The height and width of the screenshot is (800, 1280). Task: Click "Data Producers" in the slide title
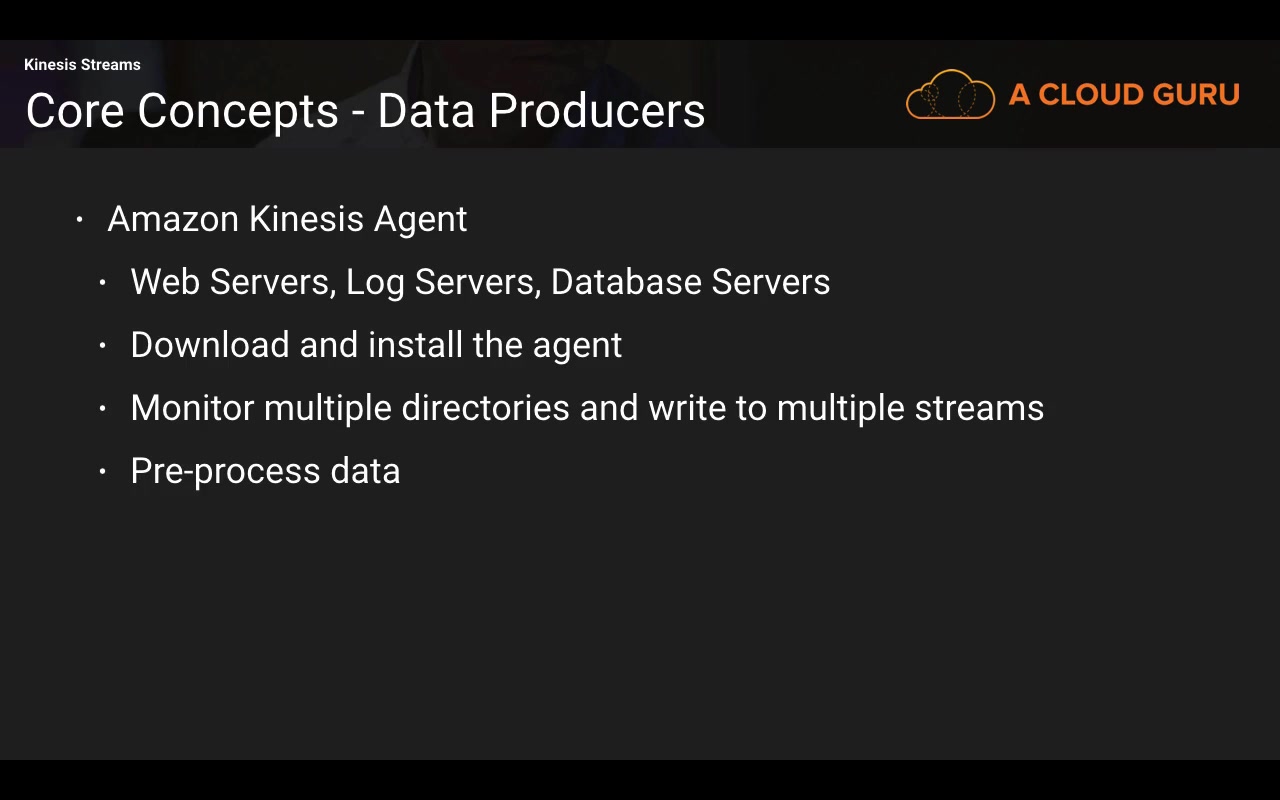541,111
